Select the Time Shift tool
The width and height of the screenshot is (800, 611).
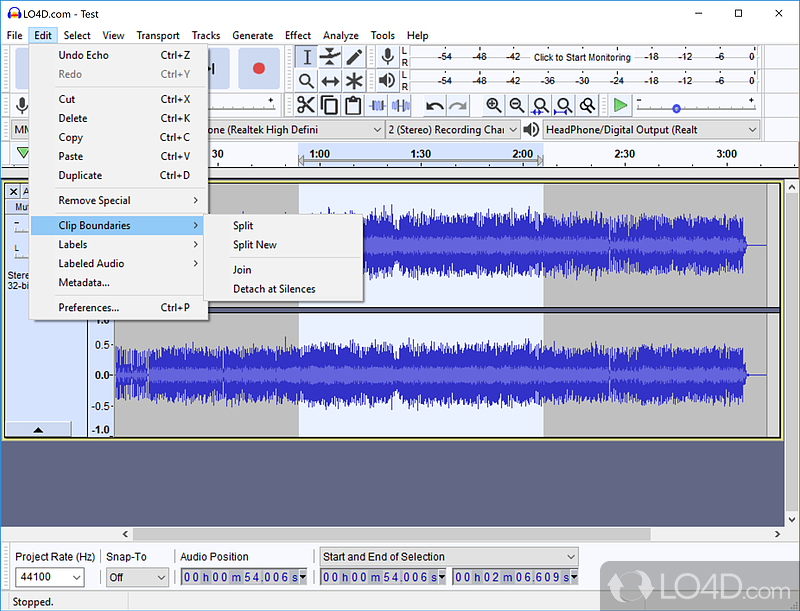330,81
